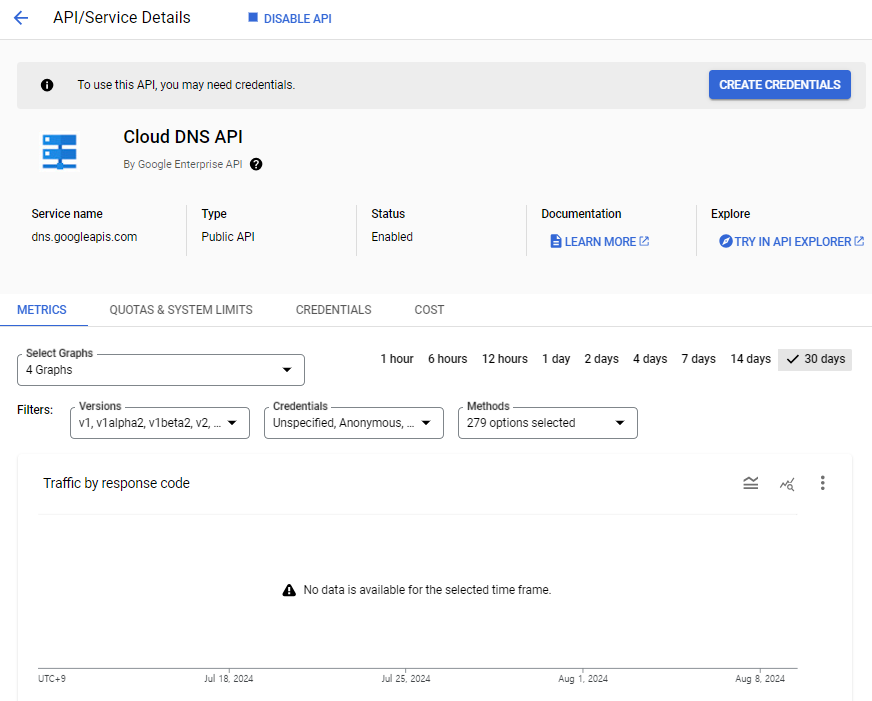Click the Traffic by response code title

(x=117, y=483)
